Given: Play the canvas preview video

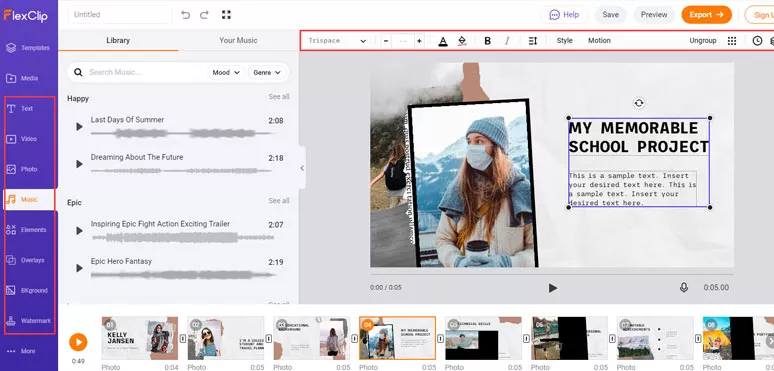Looking at the screenshot, I should coord(553,288).
